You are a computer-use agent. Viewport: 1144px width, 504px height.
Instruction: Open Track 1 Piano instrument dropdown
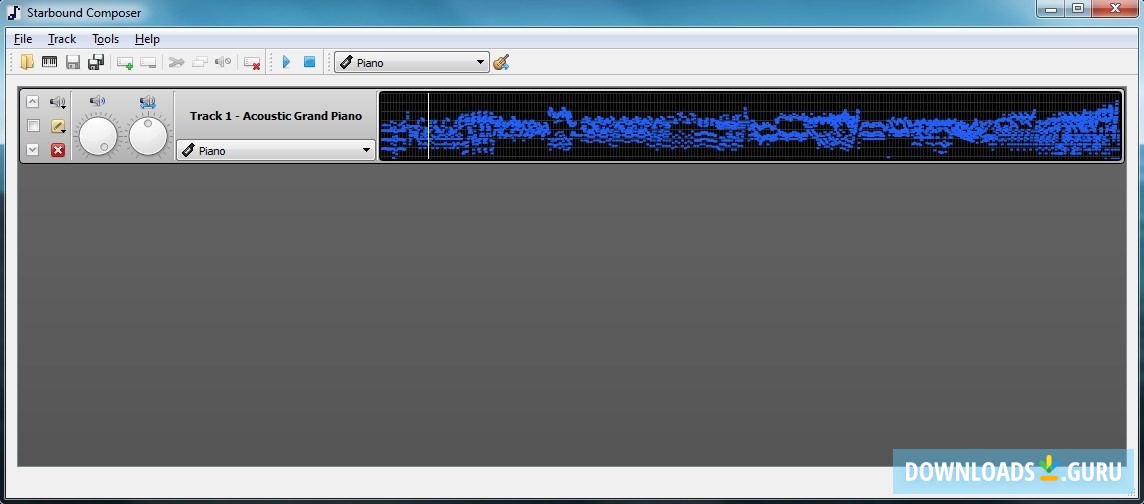(276, 150)
